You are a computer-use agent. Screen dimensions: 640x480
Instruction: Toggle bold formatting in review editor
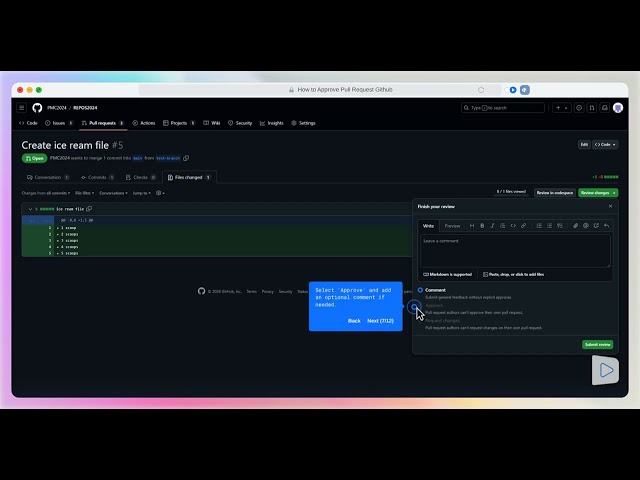click(x=482, y=226)
